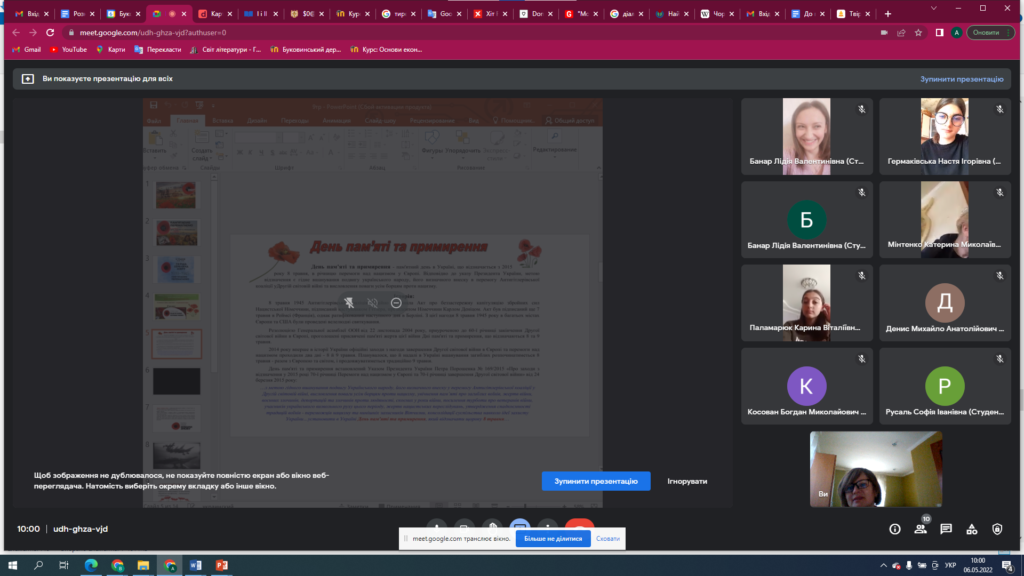The image size is (1024, 576).
Task: Click the blue Зупинити презентацію button
Action: 596,481
